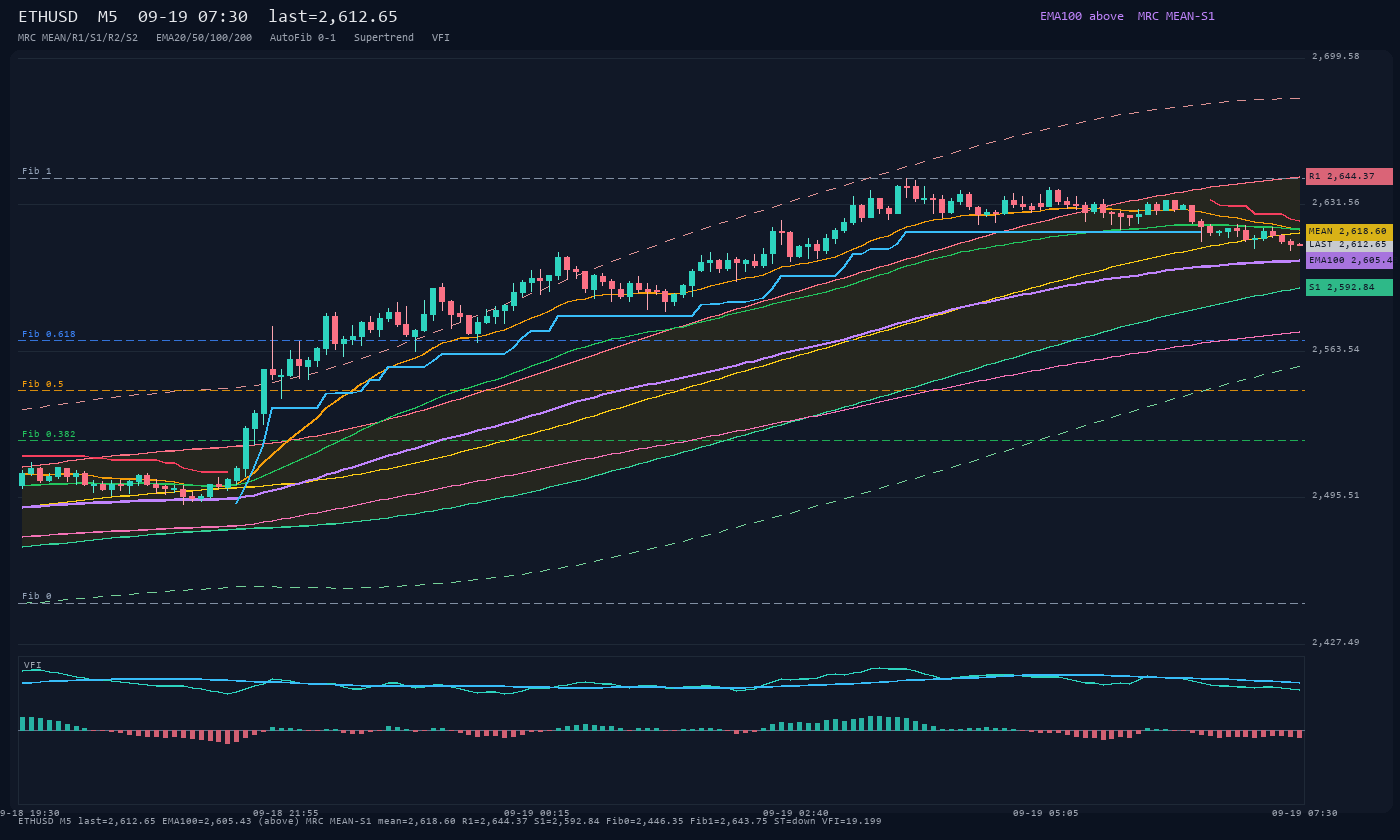Click the AutoFib 0-1 indicator label
1400x840 pixels.
click(x=303, y=37)
